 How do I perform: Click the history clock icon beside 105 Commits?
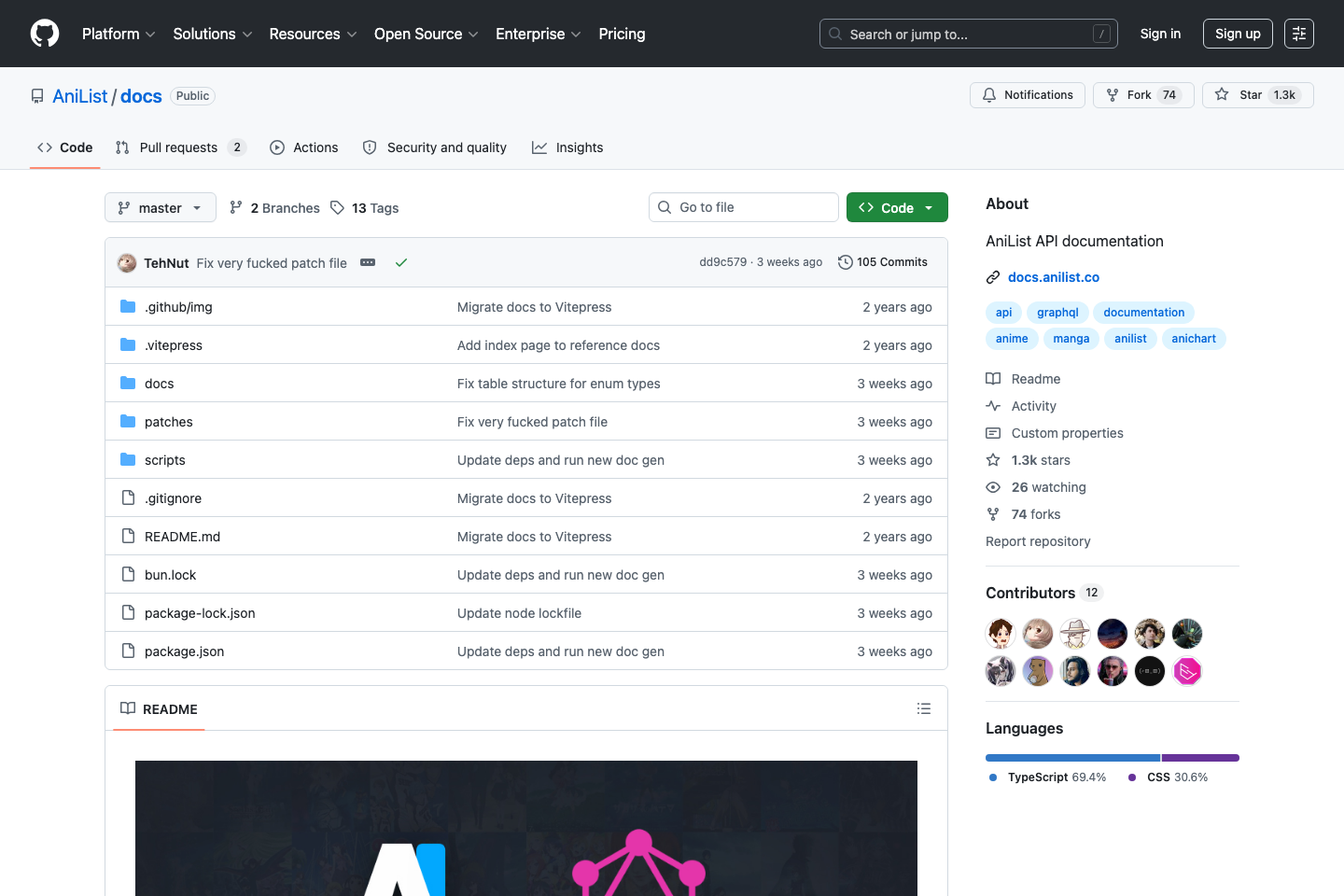click(x=846, y=261)
